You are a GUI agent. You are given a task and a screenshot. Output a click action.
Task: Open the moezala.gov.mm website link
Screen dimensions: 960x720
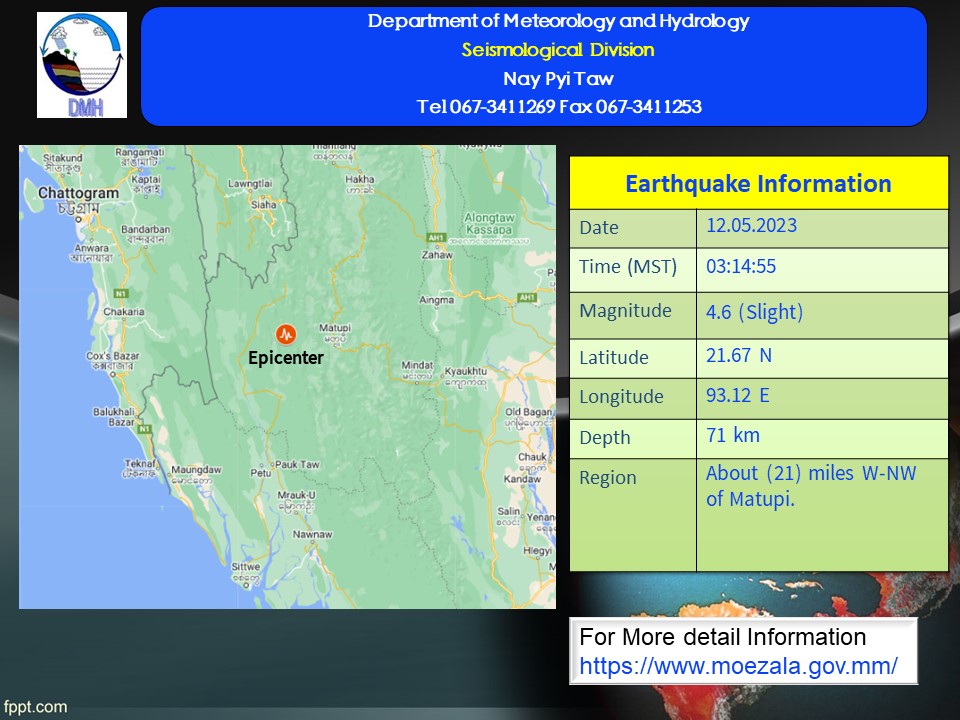(x=738, y=666)
